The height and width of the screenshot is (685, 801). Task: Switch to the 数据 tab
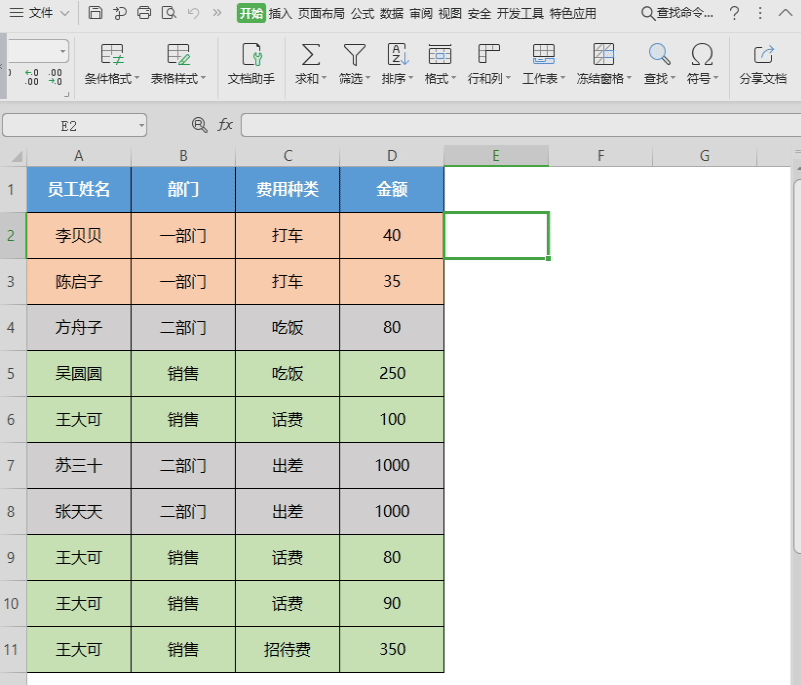click(x=392, y=13)
